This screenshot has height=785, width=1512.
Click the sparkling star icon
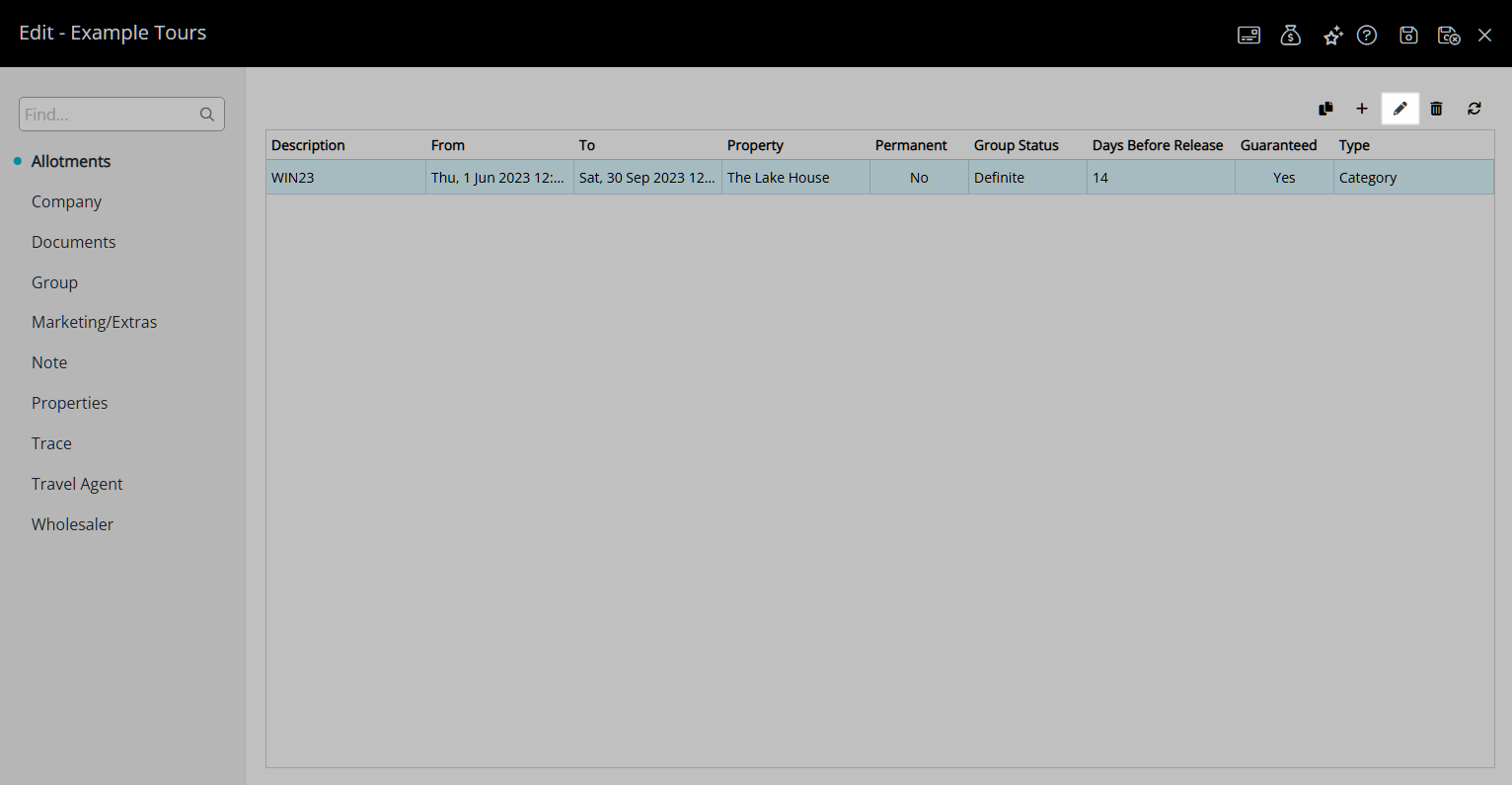click(x=1333, y=37)
